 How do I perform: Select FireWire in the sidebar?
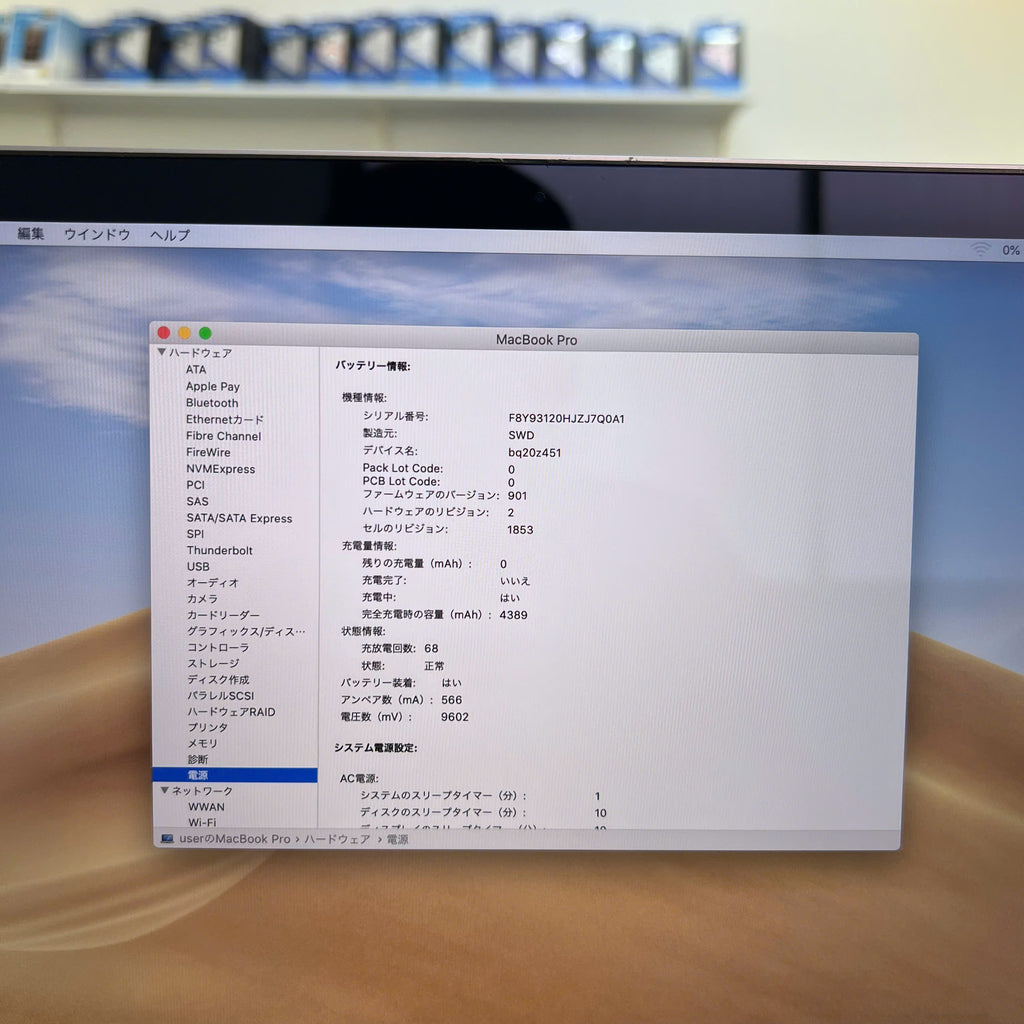pos(208,452)
